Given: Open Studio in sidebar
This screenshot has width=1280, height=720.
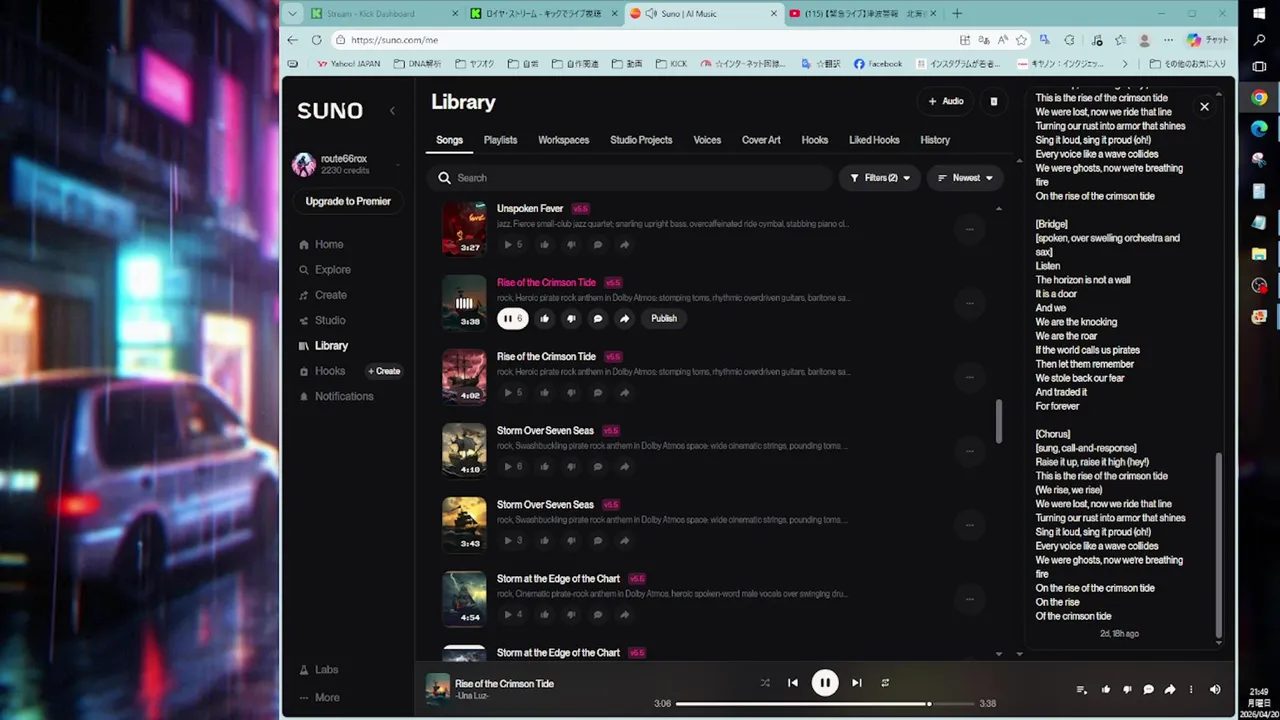Looking at the screenshot, I should pyautogui.click(x=322, y=320).
